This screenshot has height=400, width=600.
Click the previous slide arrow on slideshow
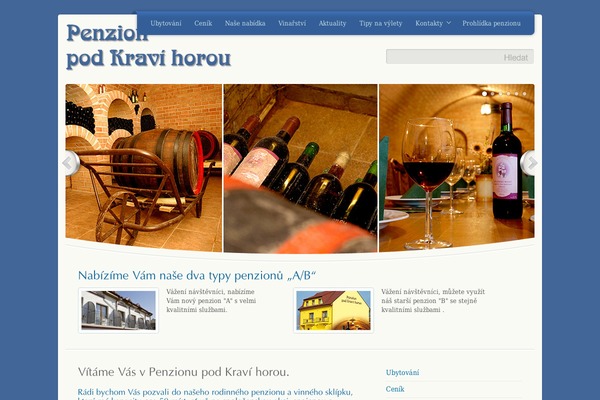pyautogui.click(x=70, y=163)
